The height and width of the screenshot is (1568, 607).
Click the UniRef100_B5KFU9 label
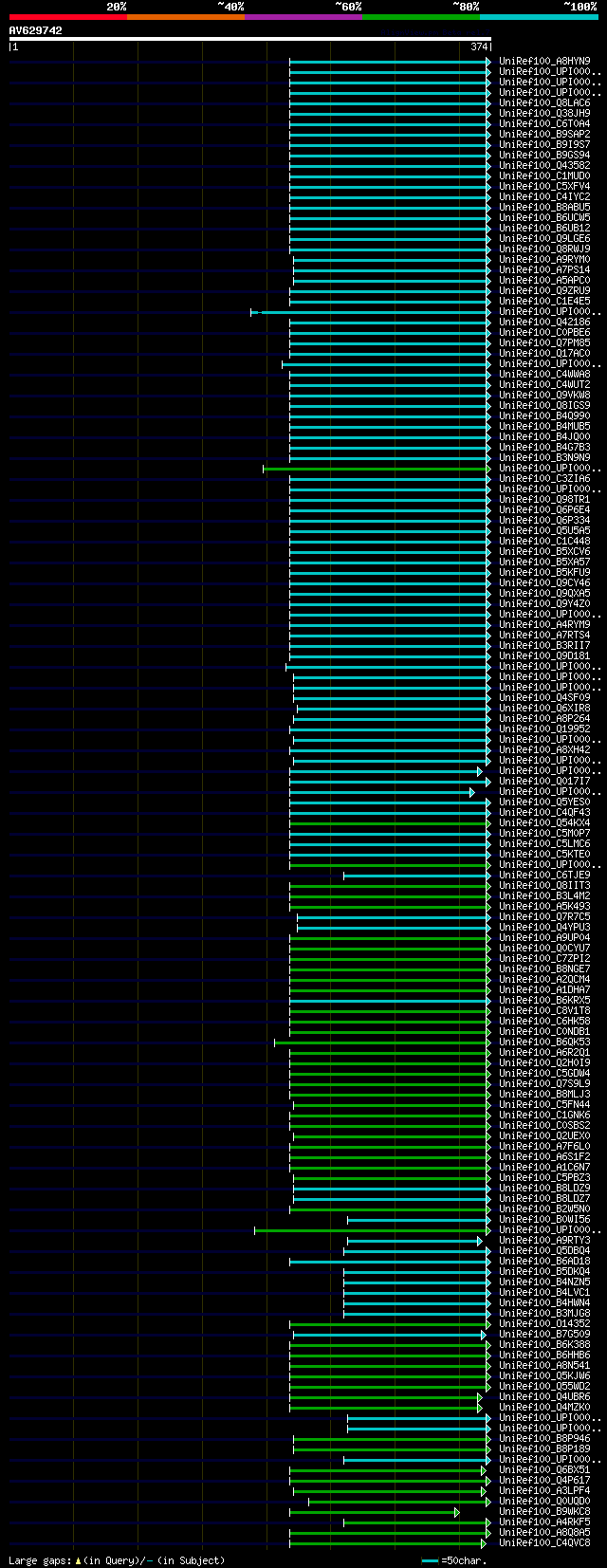click(x=544, y=573)
